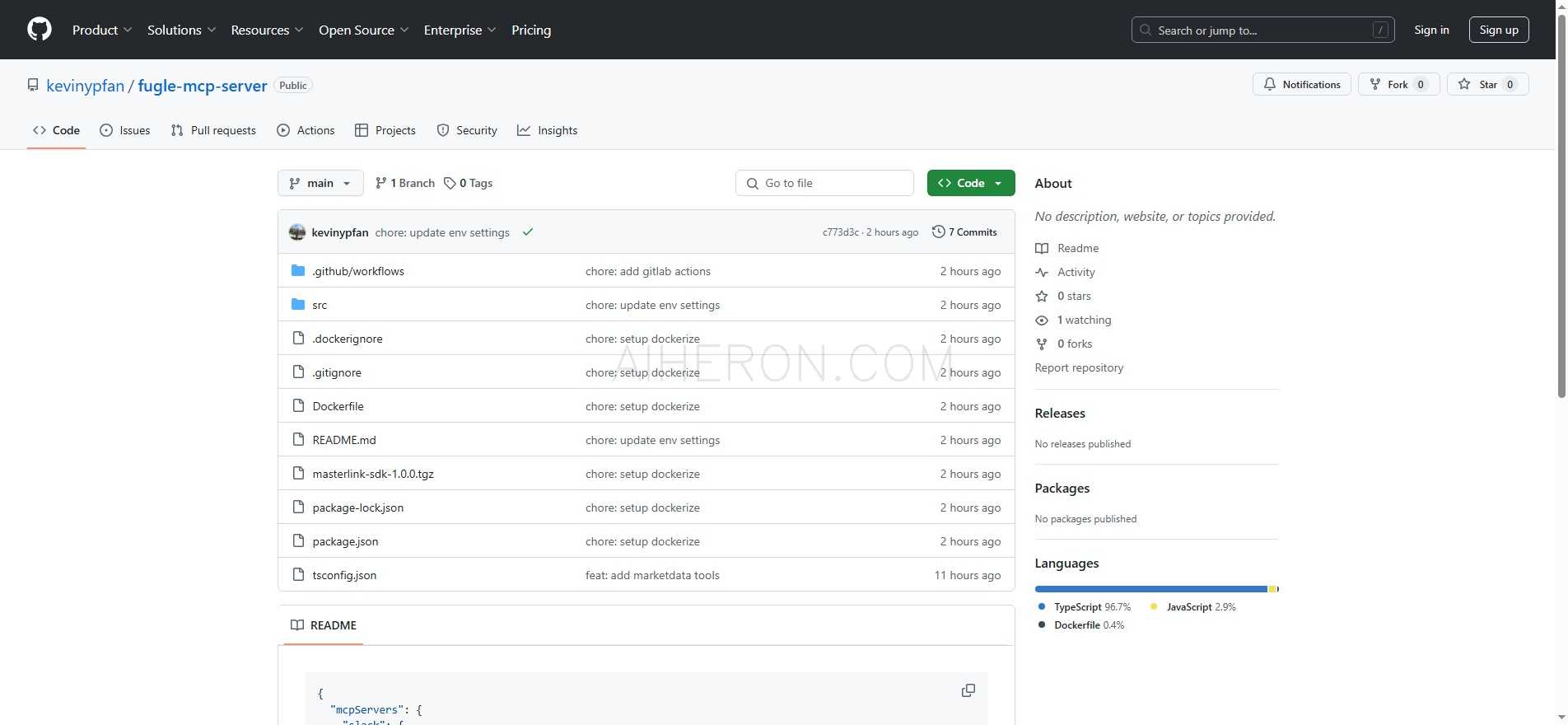Click the copy code icon in README
The image size is (1568, 725).
coord(968,690)
